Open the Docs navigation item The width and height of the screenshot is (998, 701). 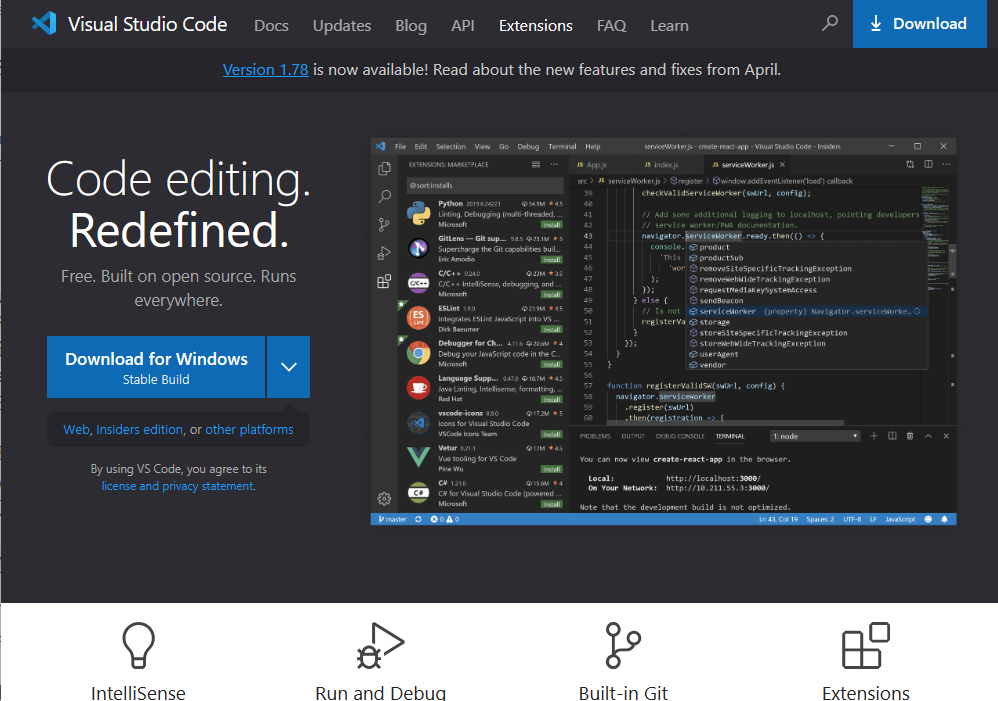(271, 25)
